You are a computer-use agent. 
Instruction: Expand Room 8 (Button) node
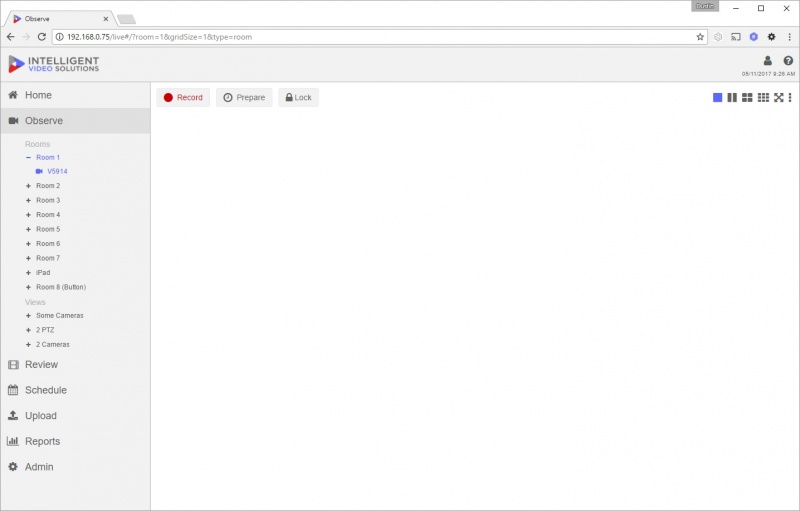[x=29, y=287]
